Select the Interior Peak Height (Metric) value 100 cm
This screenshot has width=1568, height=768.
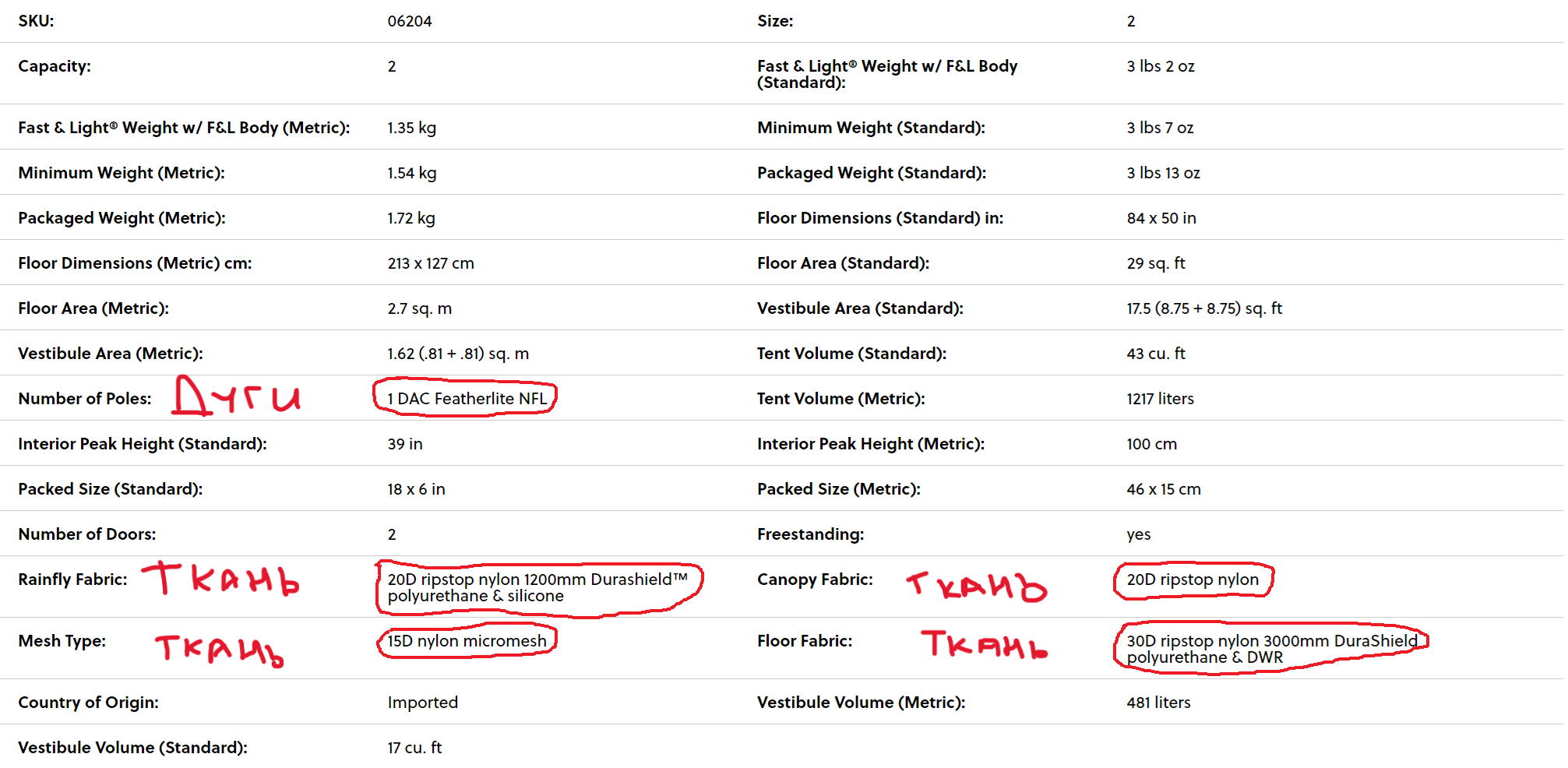(x=1151, y=443)
